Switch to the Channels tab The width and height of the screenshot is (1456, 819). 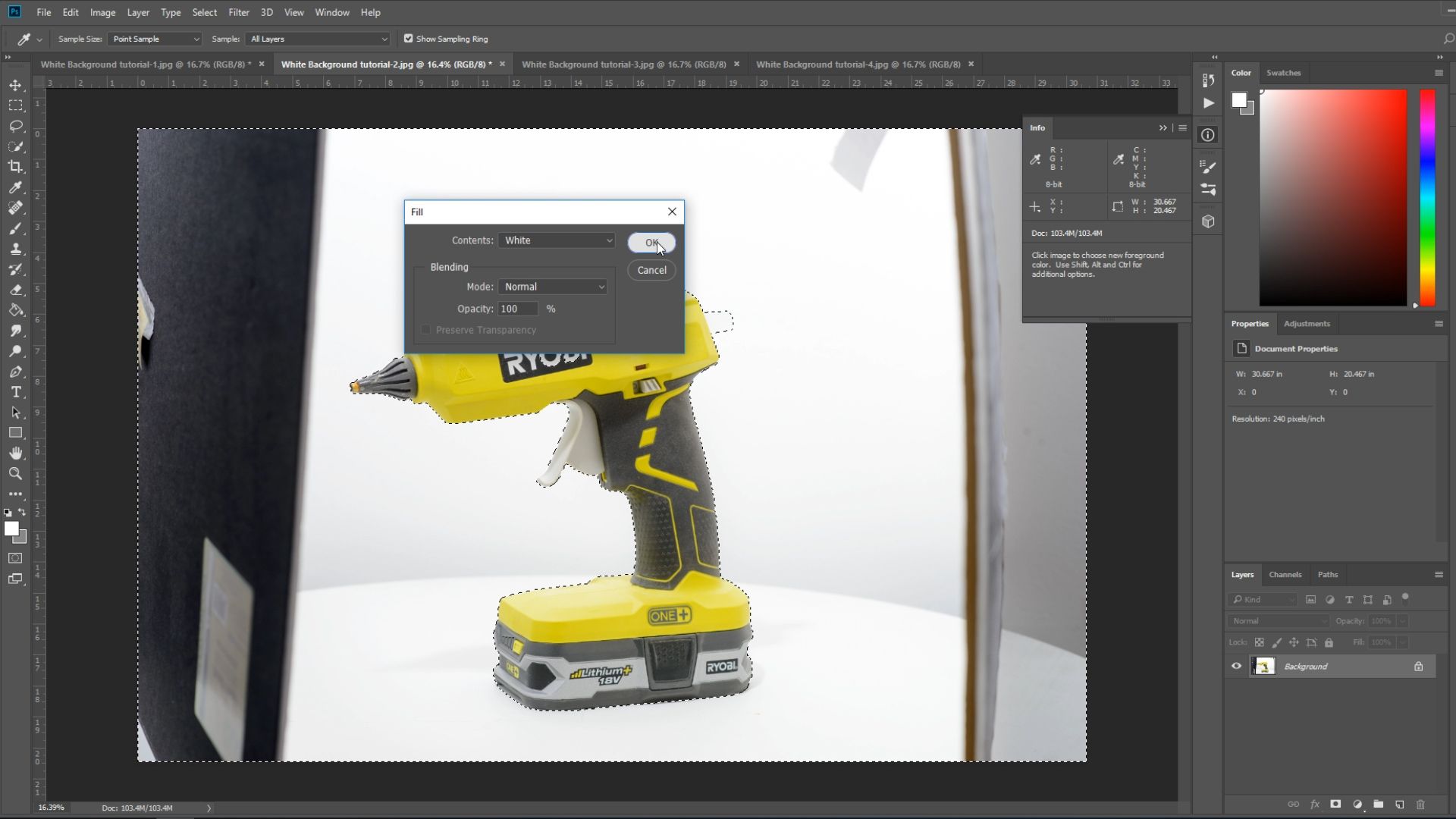tap(1285, 574)
